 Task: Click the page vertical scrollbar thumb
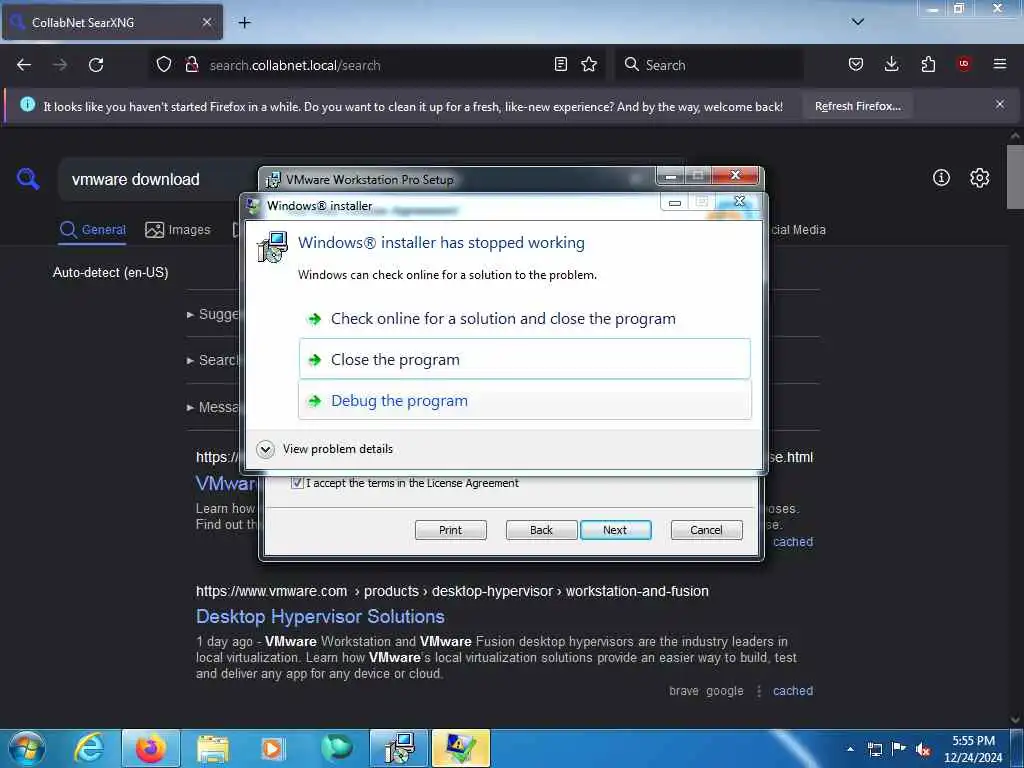tap(1014, 176)
